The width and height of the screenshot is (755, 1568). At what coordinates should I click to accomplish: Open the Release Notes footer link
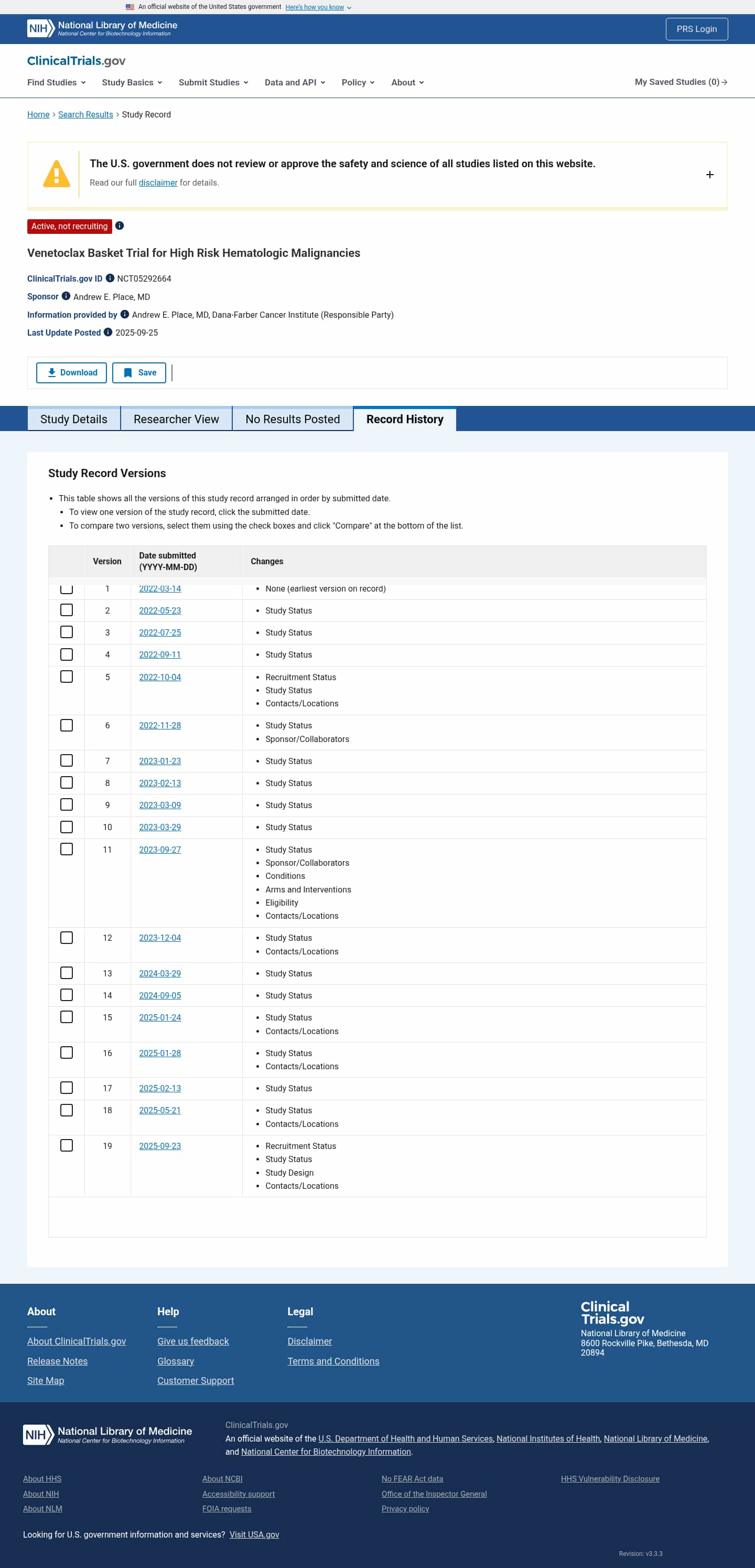click(57, 1361)
